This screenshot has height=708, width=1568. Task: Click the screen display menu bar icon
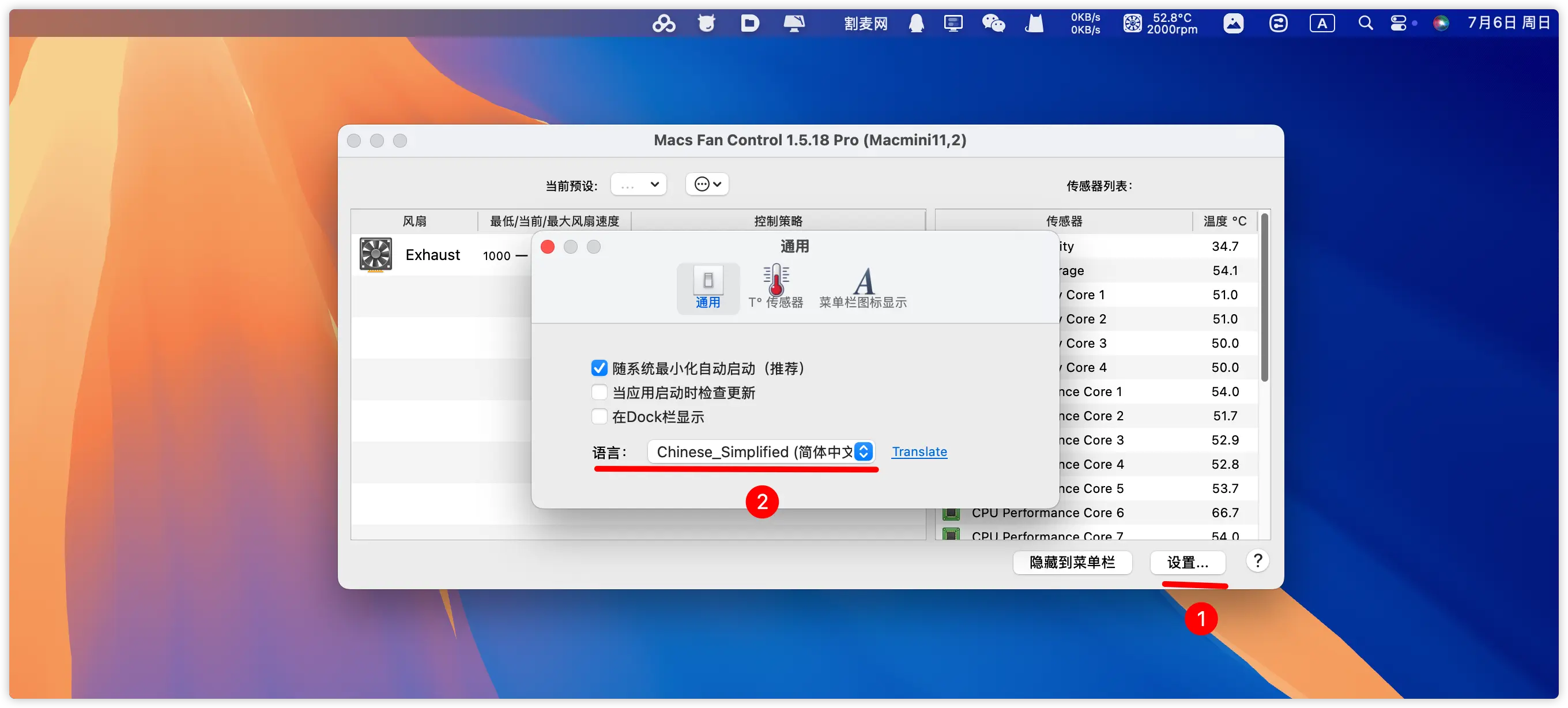click(x=794, y=24)
